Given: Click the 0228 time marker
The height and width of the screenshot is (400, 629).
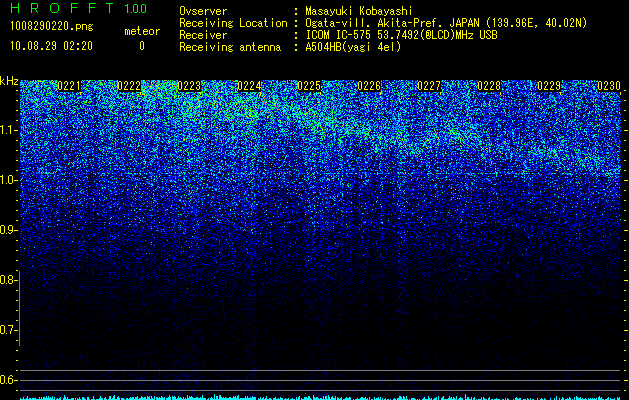Looking at the screenshot, I should tap(489, 86).
